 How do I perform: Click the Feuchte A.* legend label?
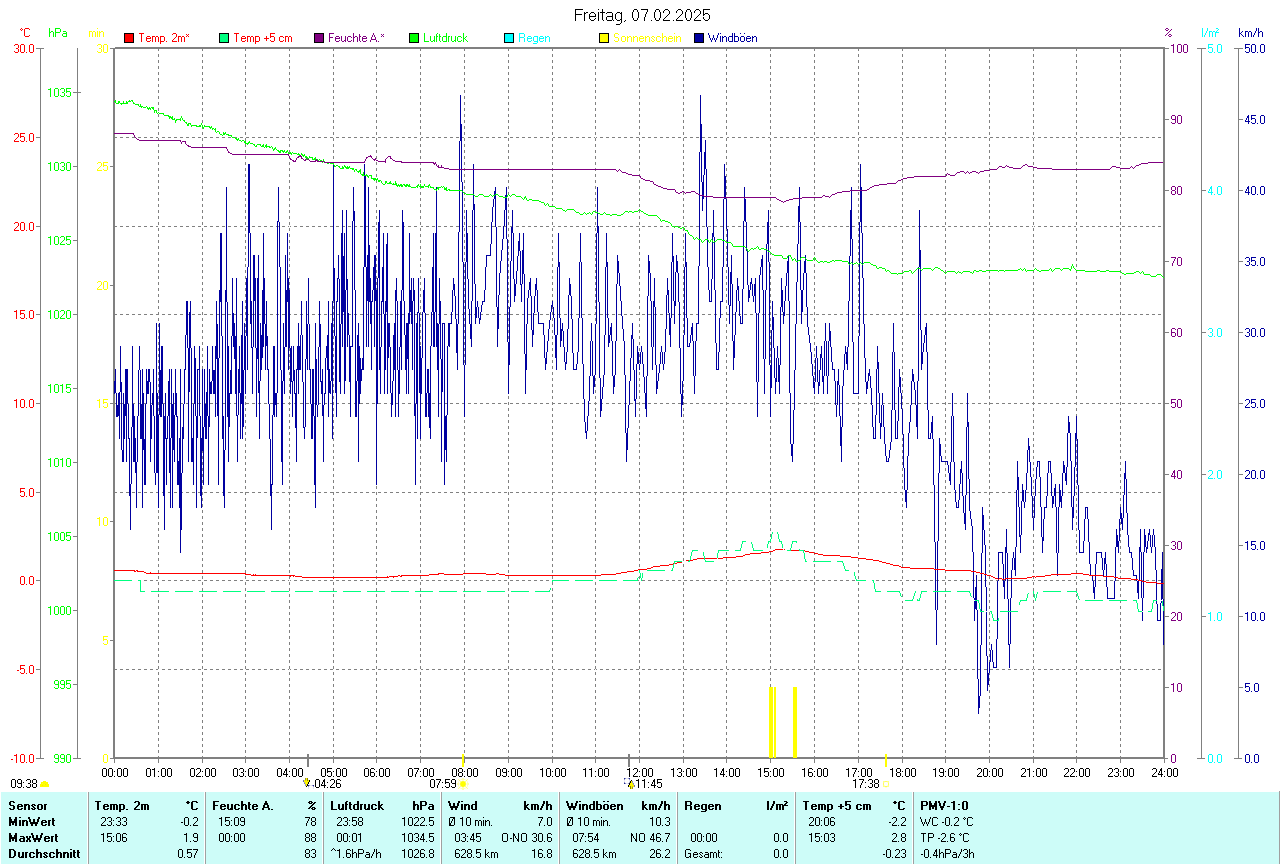(356, 38)
